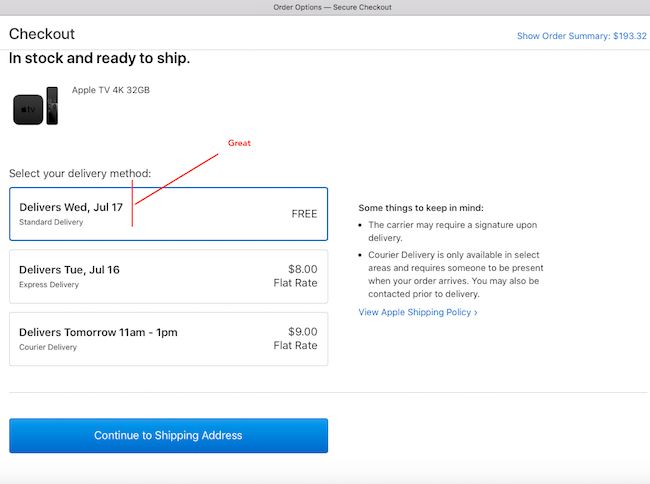Click the Apple TV 4K product thumbnail
Image resolution: width=650 pixels, height=484 pixels.
tap(36, 106)
